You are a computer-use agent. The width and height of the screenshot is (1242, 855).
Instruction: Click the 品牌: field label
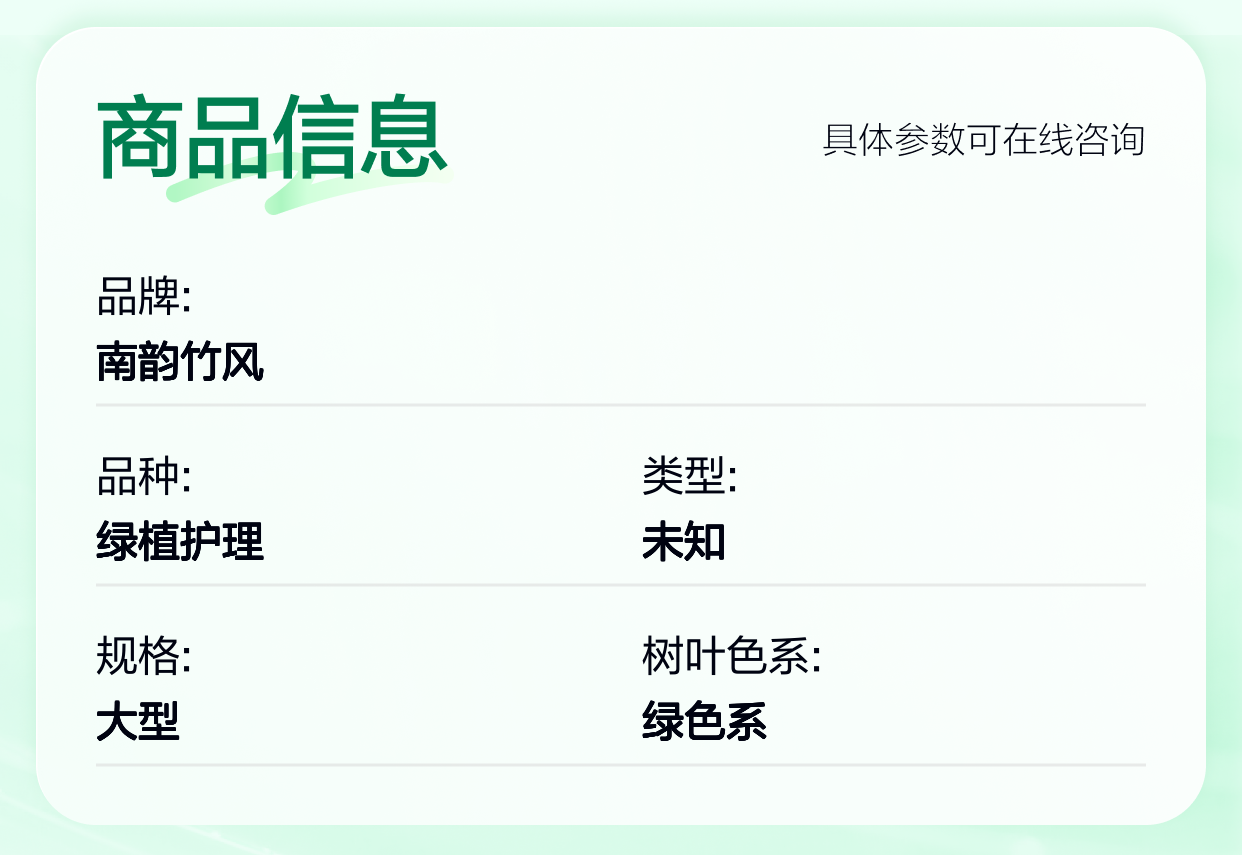click(144, 297)
